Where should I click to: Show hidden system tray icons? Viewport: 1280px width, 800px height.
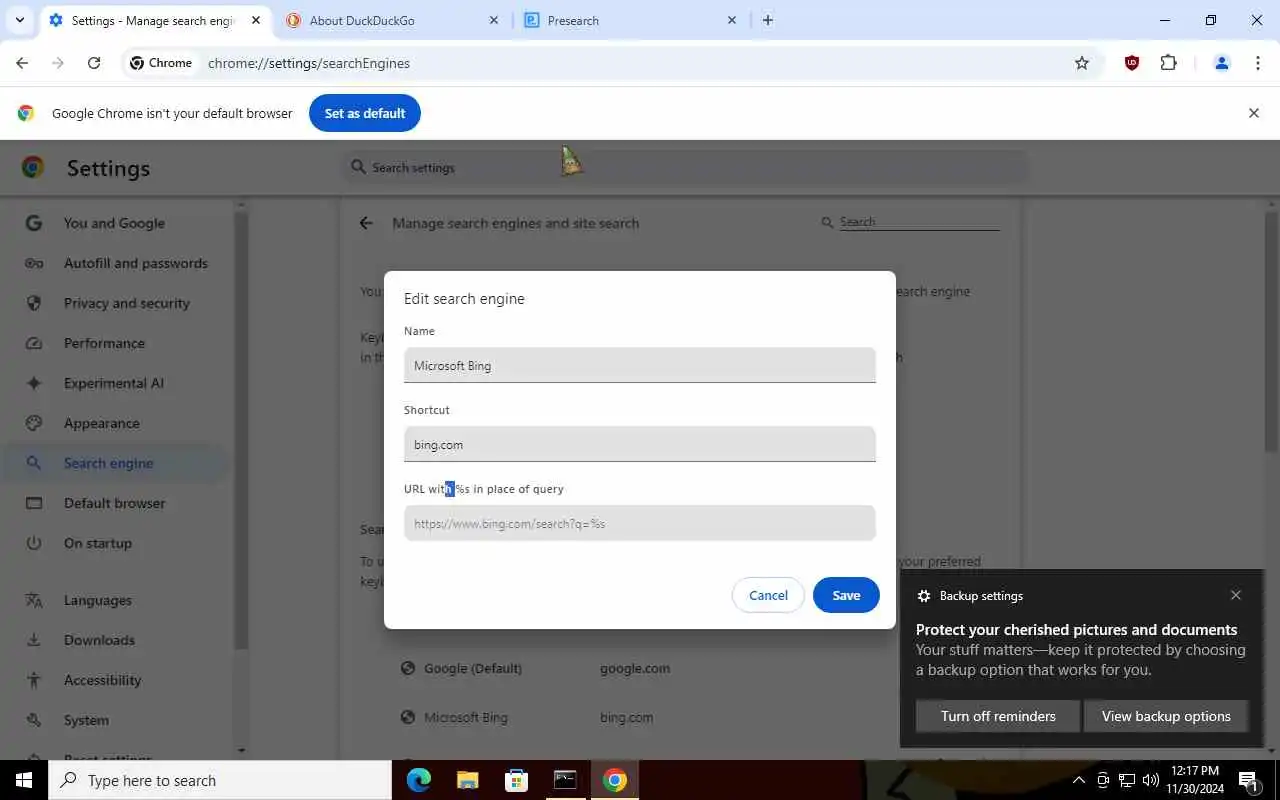(x=1078, y=780)
